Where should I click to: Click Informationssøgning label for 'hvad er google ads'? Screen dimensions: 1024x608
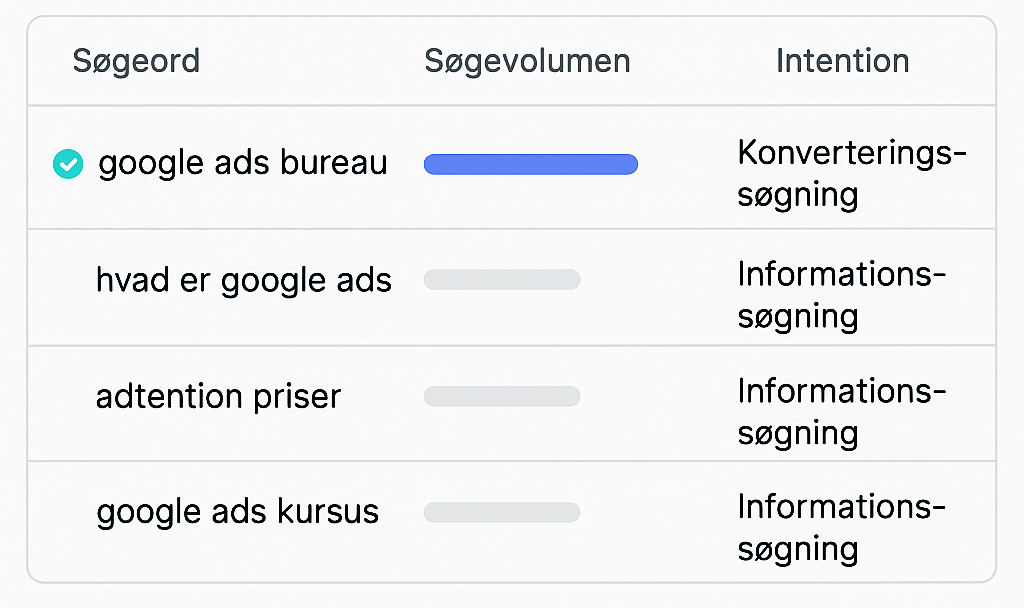tap(840, 295)
